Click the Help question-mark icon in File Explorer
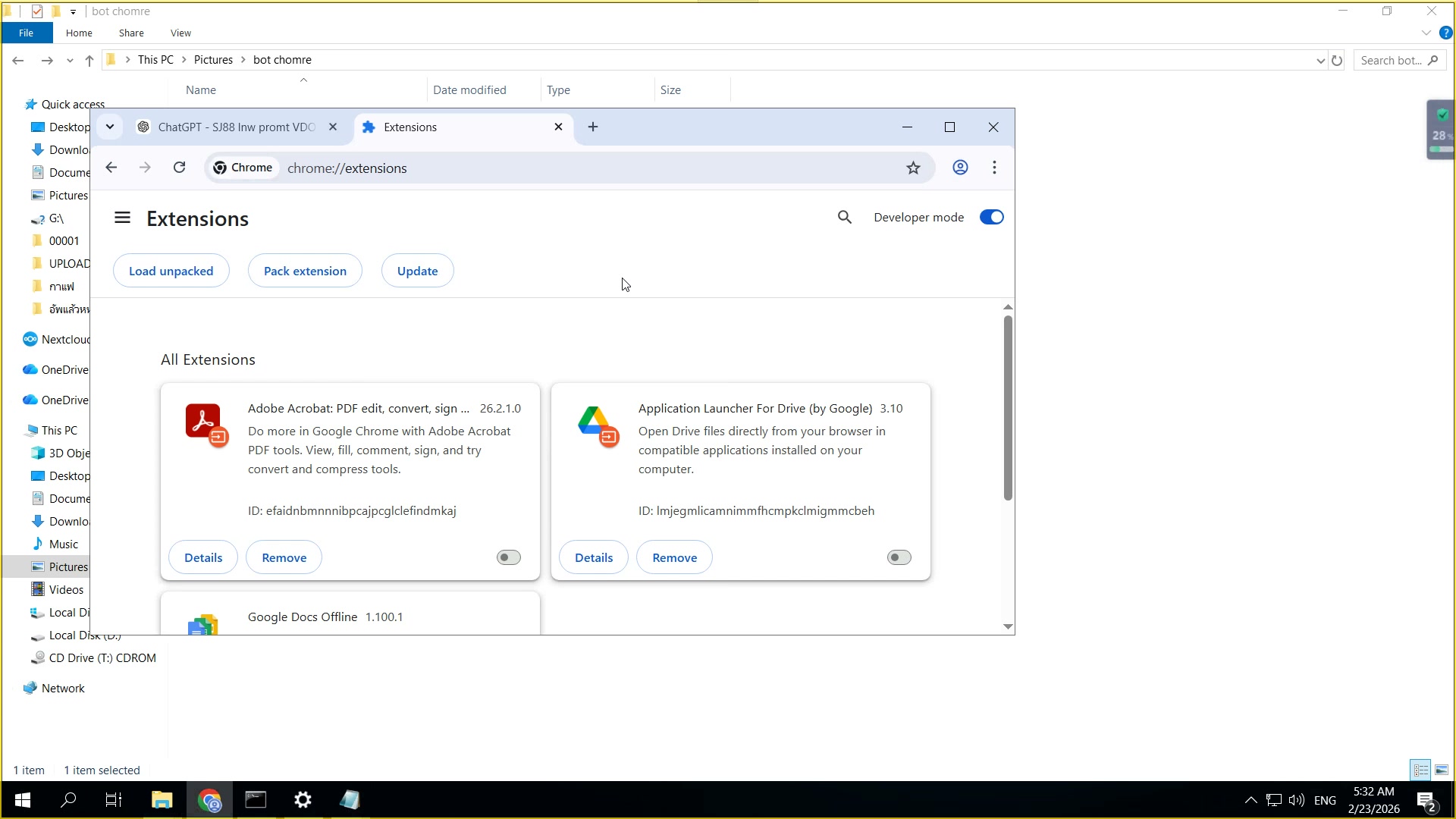The image size is (1456, 819). [1447, 33]
